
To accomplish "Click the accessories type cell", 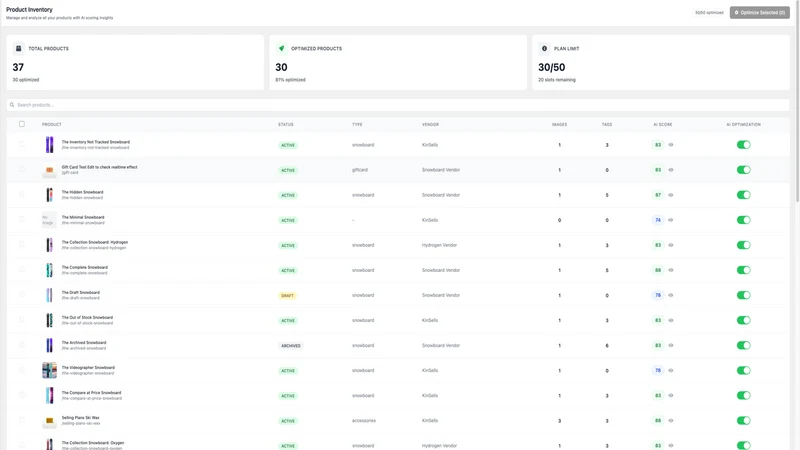I will point(364,420).
